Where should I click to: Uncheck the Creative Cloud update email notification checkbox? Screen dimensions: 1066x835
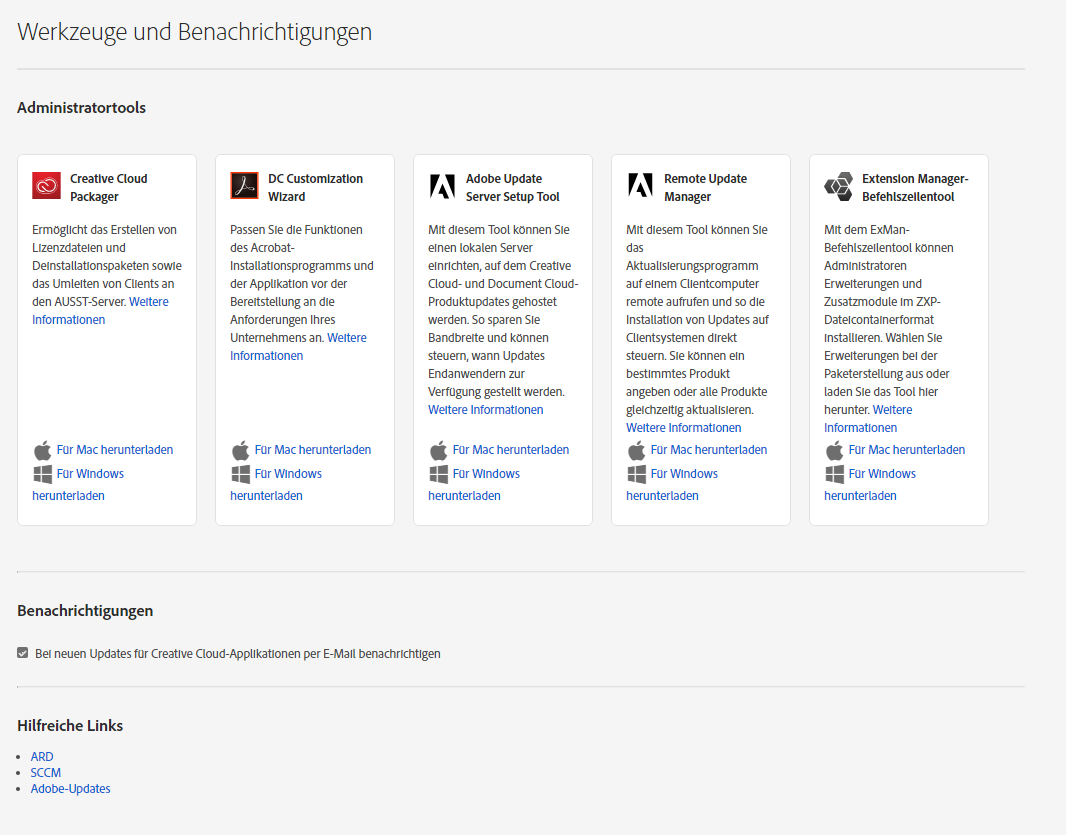pos(23,653)
